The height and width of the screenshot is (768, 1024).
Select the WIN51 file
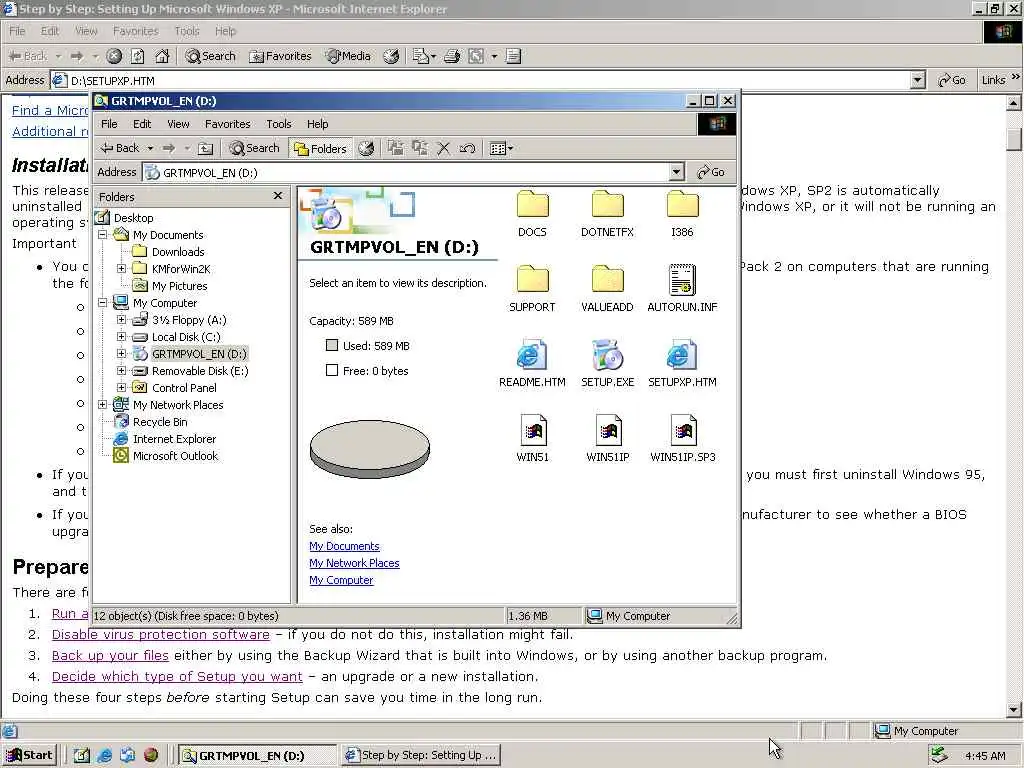(x=532, y=438)
